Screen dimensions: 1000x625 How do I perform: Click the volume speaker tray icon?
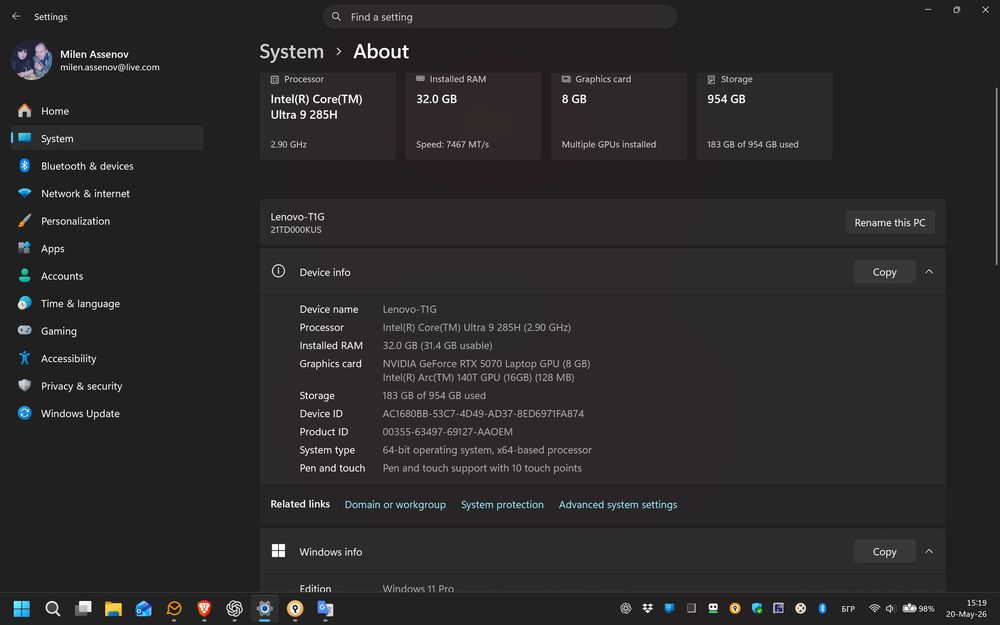pyautogui.click(x=890, y=608)
